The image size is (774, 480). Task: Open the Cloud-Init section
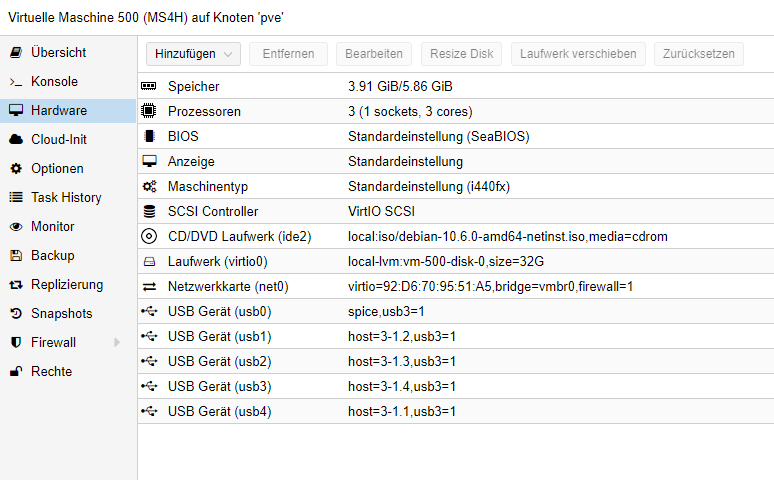pyautogui.click(x=57, y=140)
